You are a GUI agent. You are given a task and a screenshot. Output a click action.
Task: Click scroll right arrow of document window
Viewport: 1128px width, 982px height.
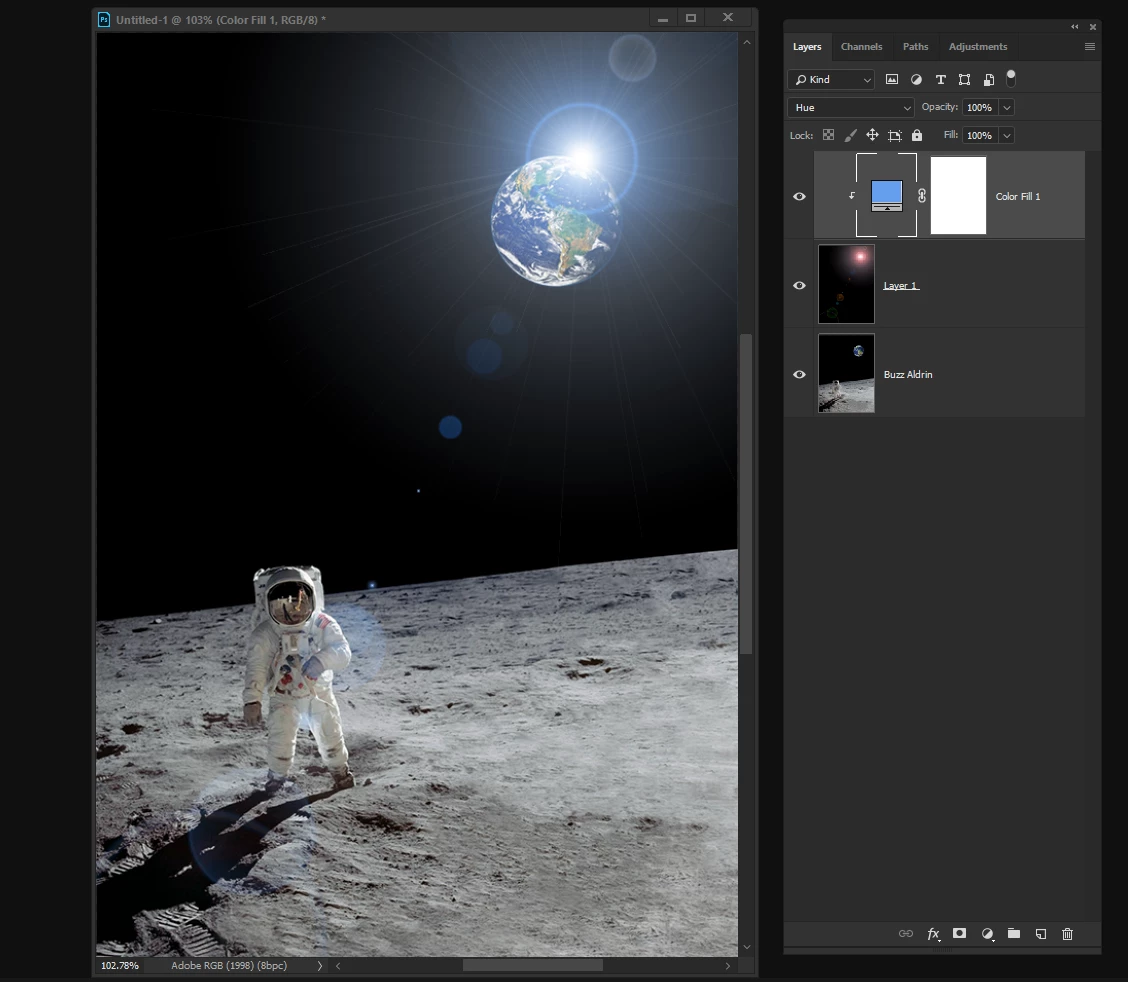(x=727, y=965)
